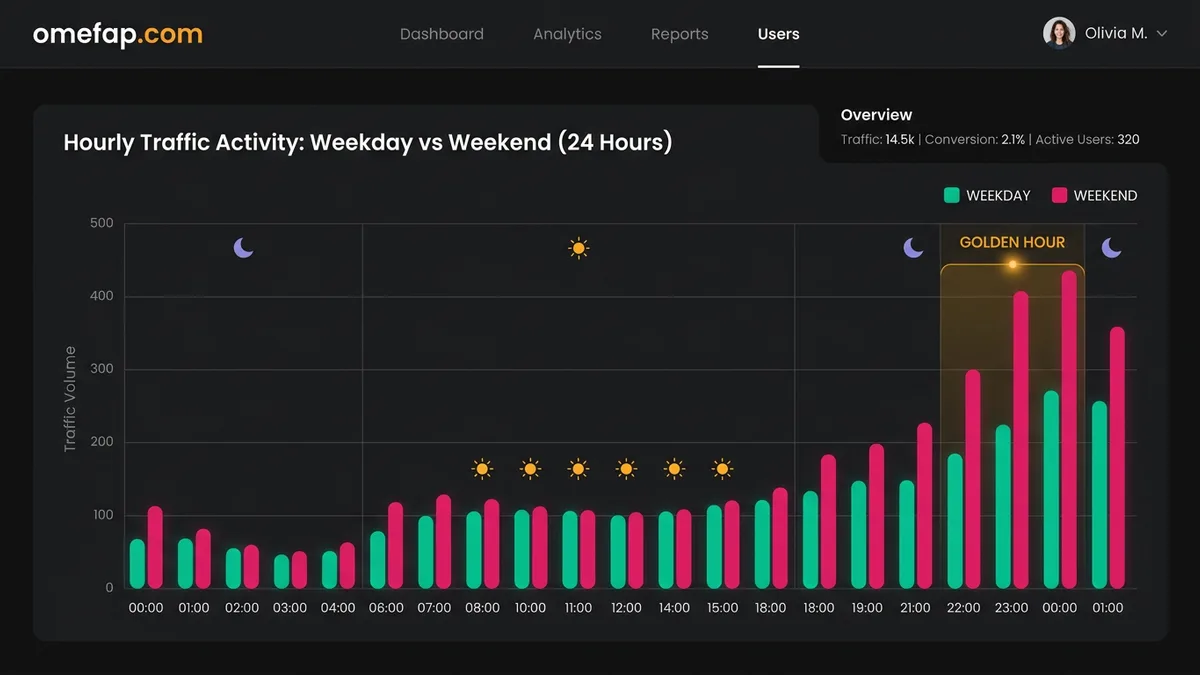Click the 300 y-axis value
This screenshot has width=1200, height=675.
pyautogui.click(x=102, y=369)
